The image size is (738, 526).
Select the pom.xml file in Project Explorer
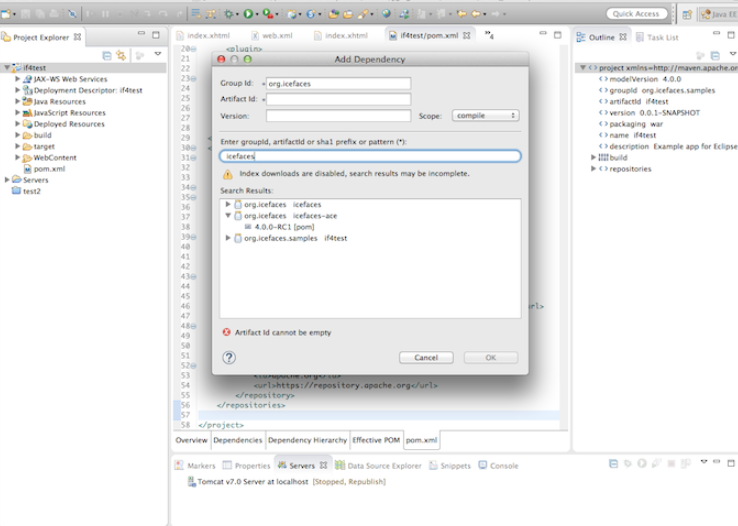click(x=48, y=169)
